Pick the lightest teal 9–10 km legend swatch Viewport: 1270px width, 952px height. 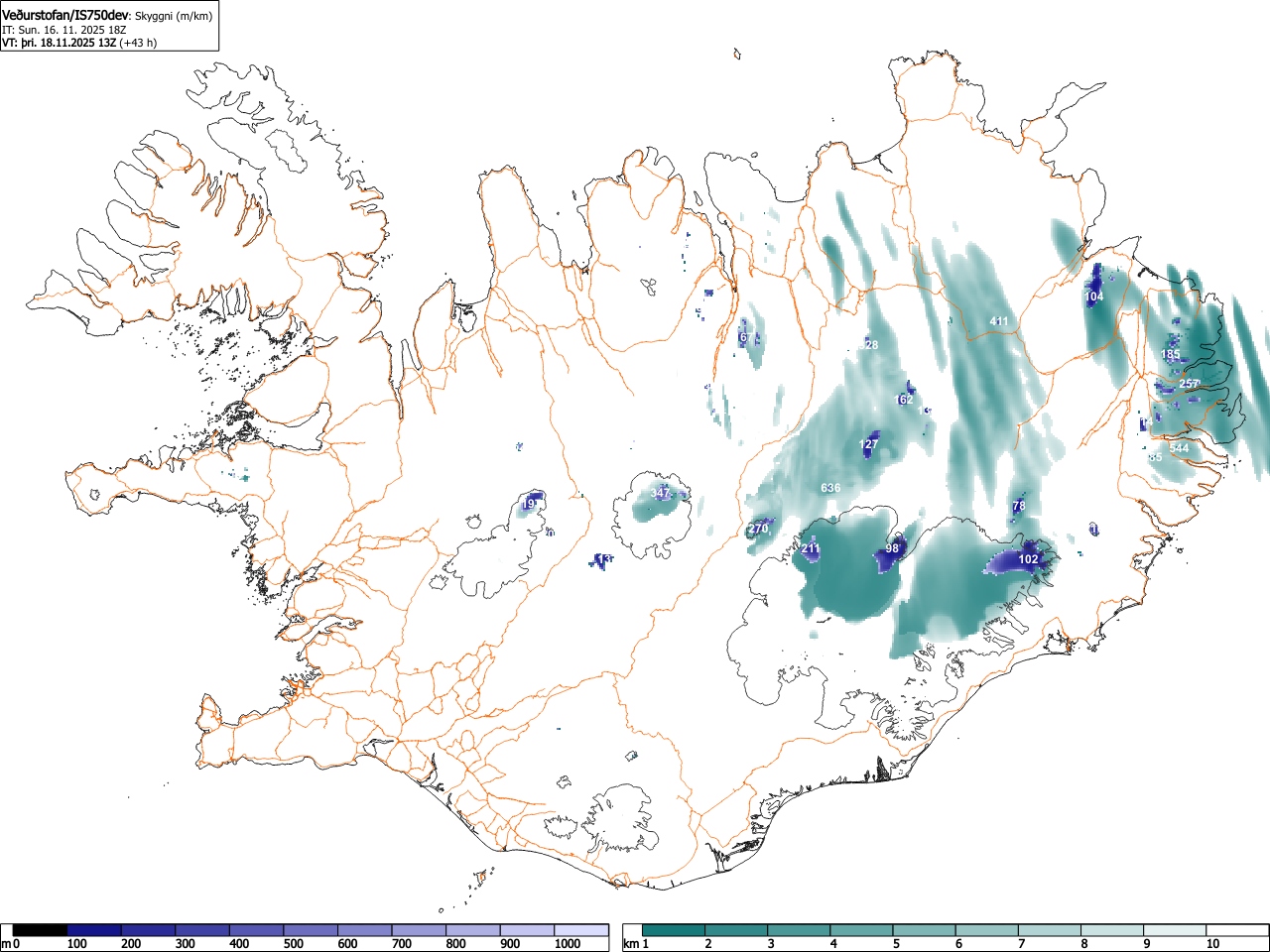point(1176,930)
